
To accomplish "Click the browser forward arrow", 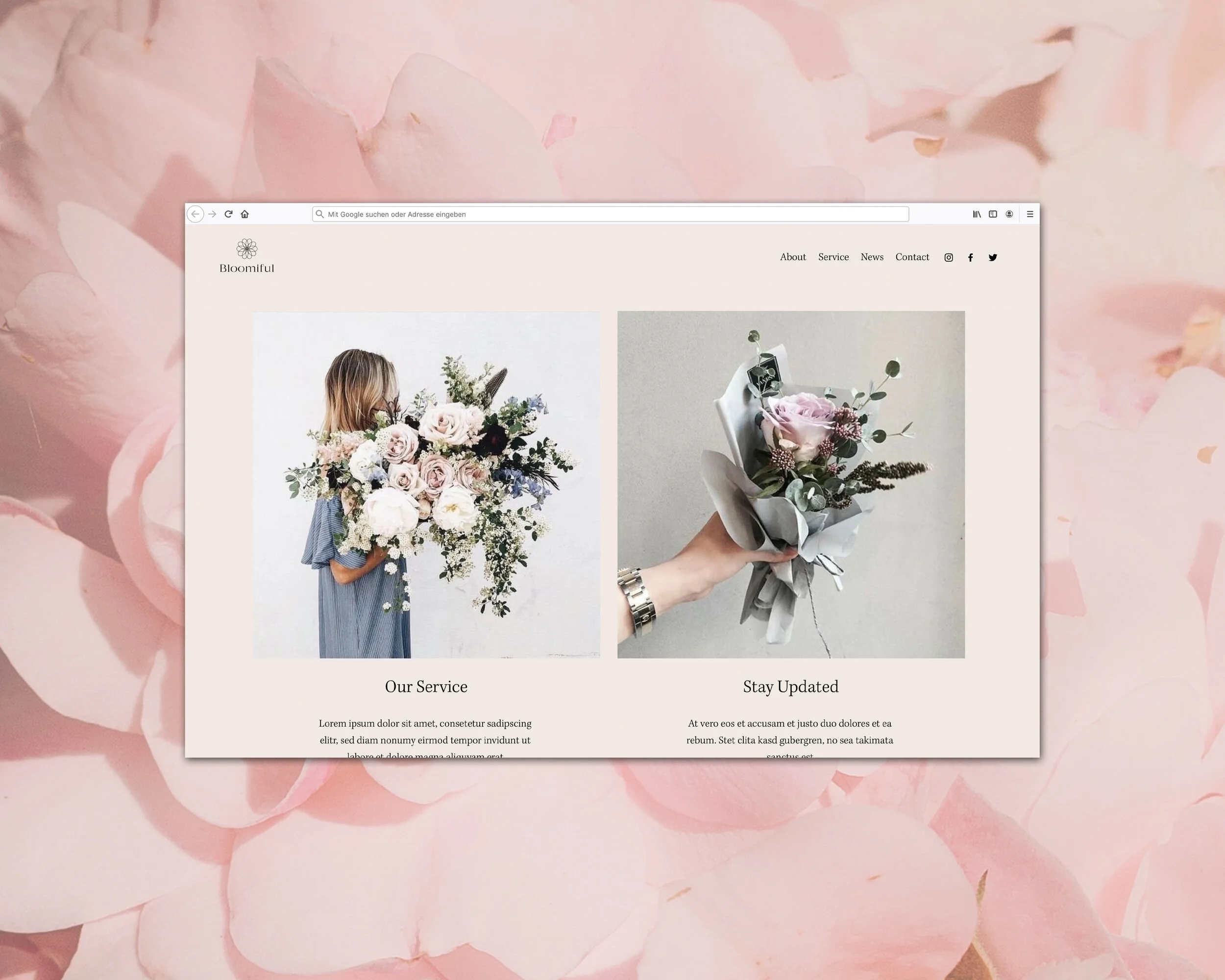I will point(213,214).
